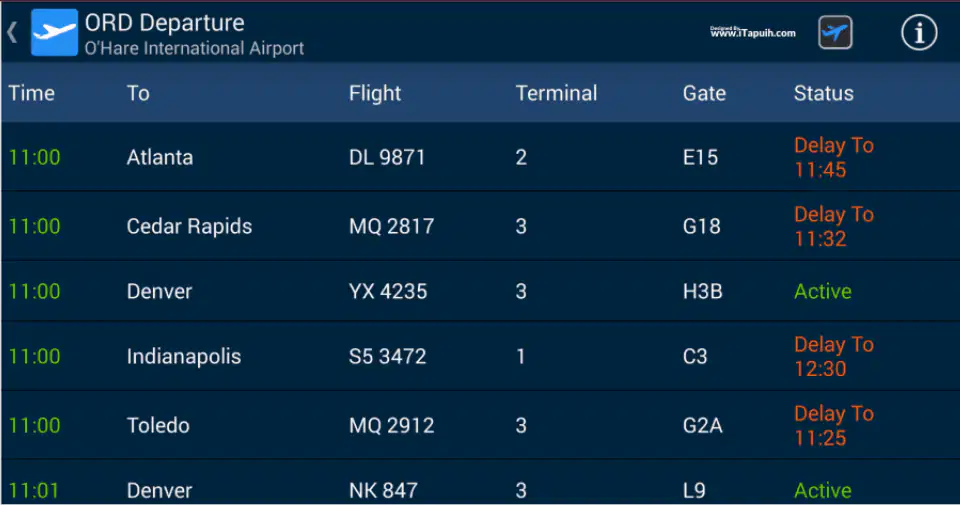This screenshot has height=505, width=960.
Task: Open Denver flight YX 4235 details
Action: [480, 291]
